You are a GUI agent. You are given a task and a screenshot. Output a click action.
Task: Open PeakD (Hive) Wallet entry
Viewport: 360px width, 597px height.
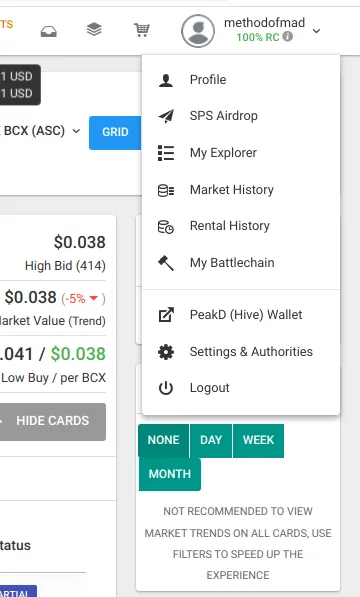[241, 315]
